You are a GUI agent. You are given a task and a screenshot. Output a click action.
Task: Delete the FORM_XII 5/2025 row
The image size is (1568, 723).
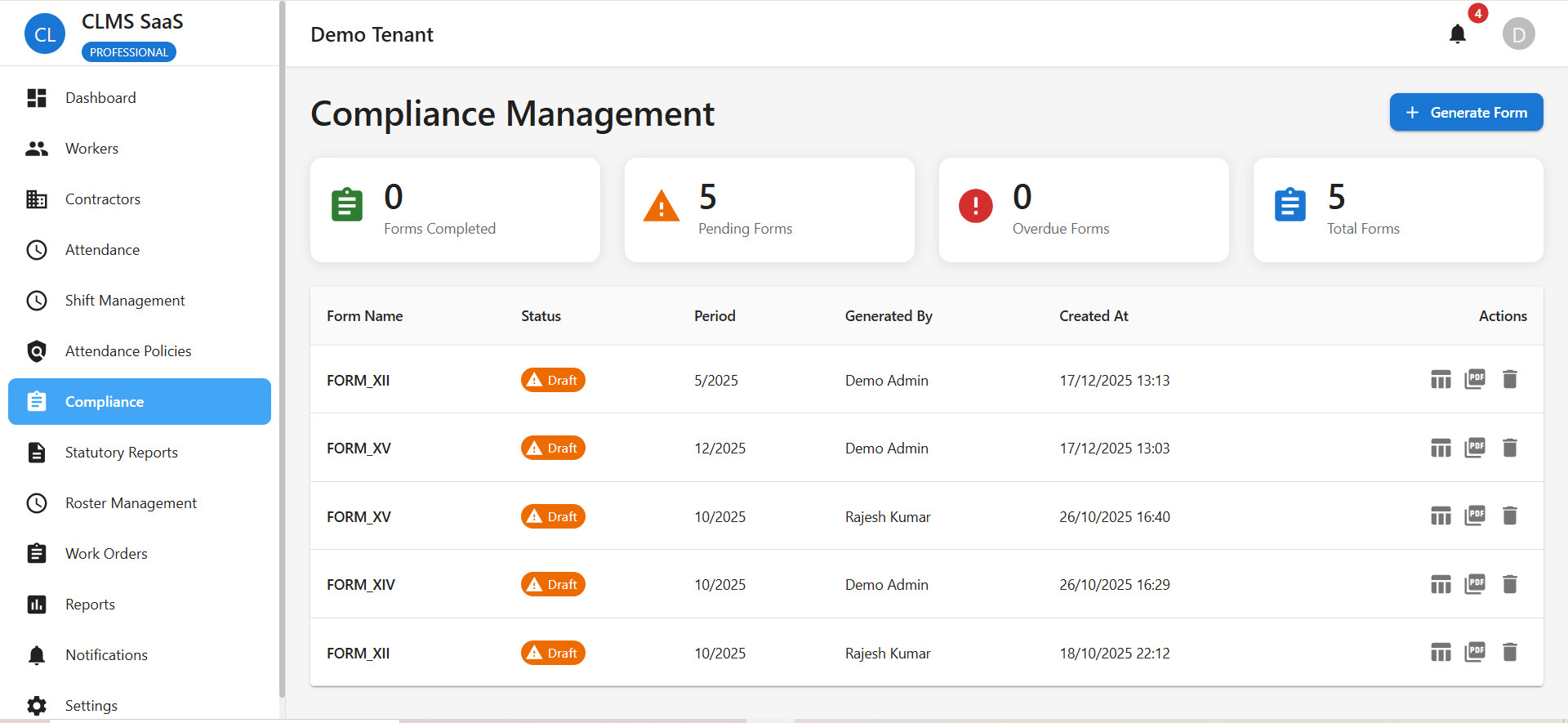[x=1509, y=380]
